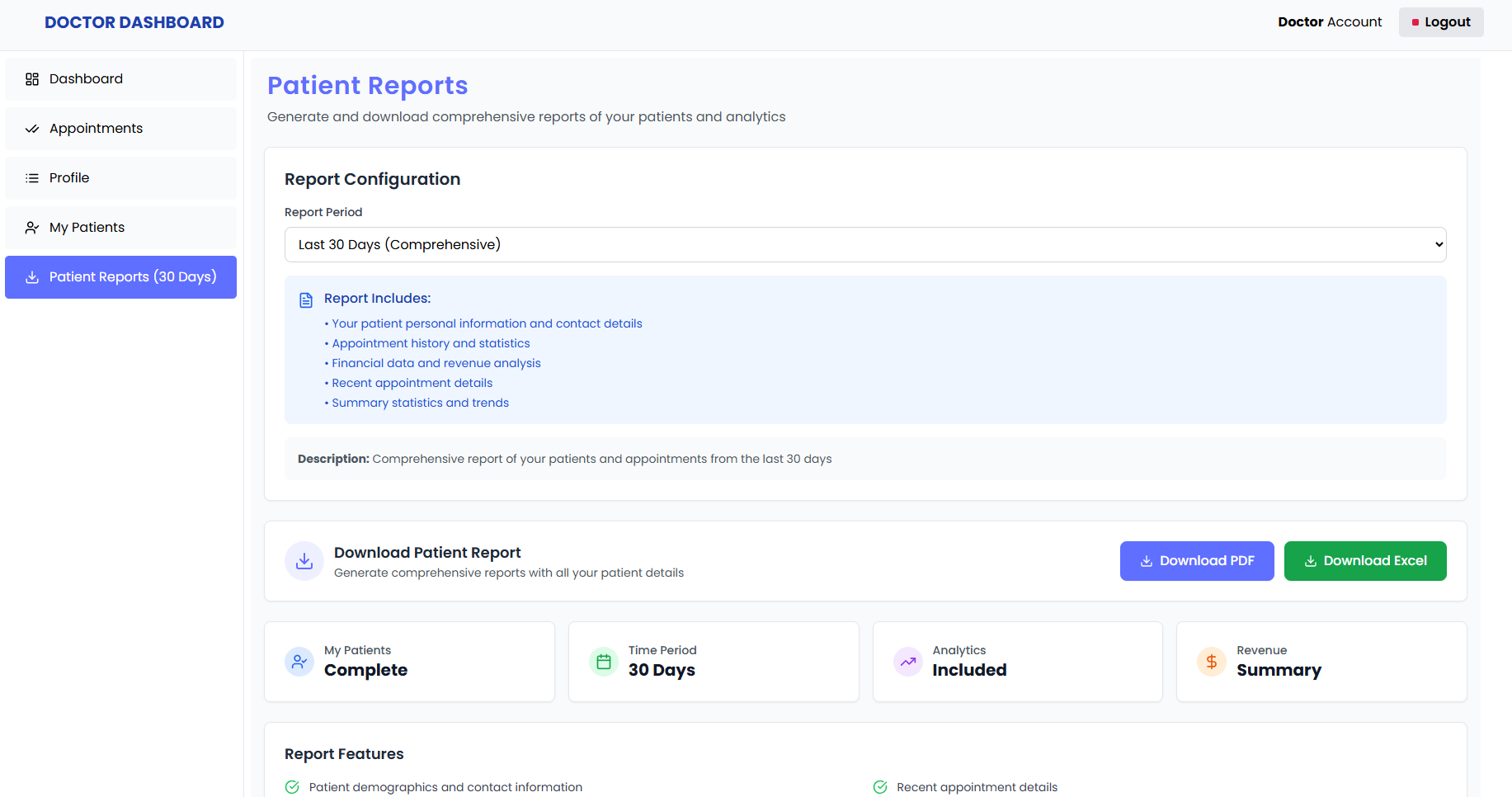Click the document icon beside Report Includes
1512x797 pixels.
[306, 299]
